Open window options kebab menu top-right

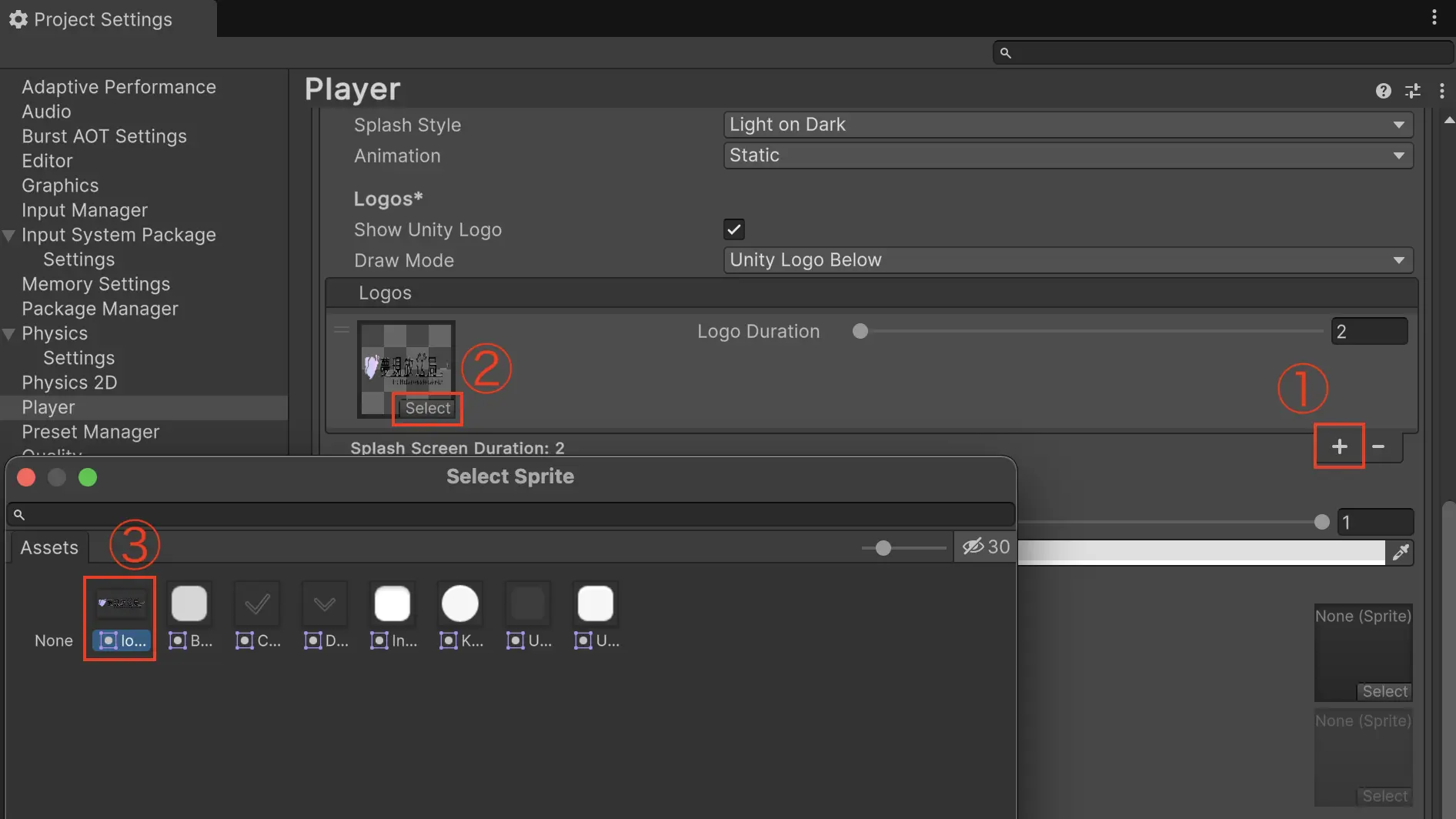click(1434, 18)
